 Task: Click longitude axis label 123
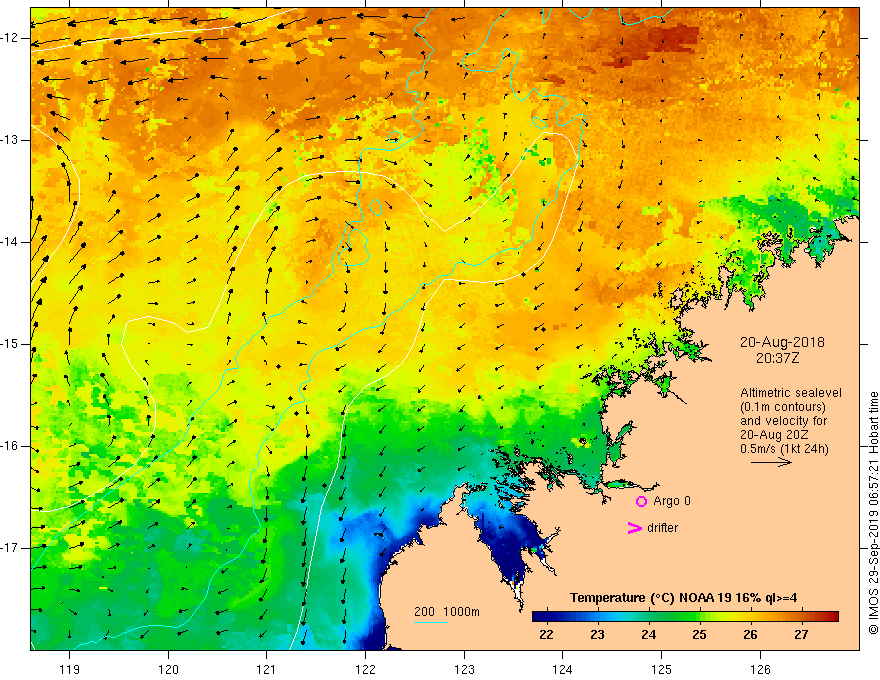pos(464,669)
